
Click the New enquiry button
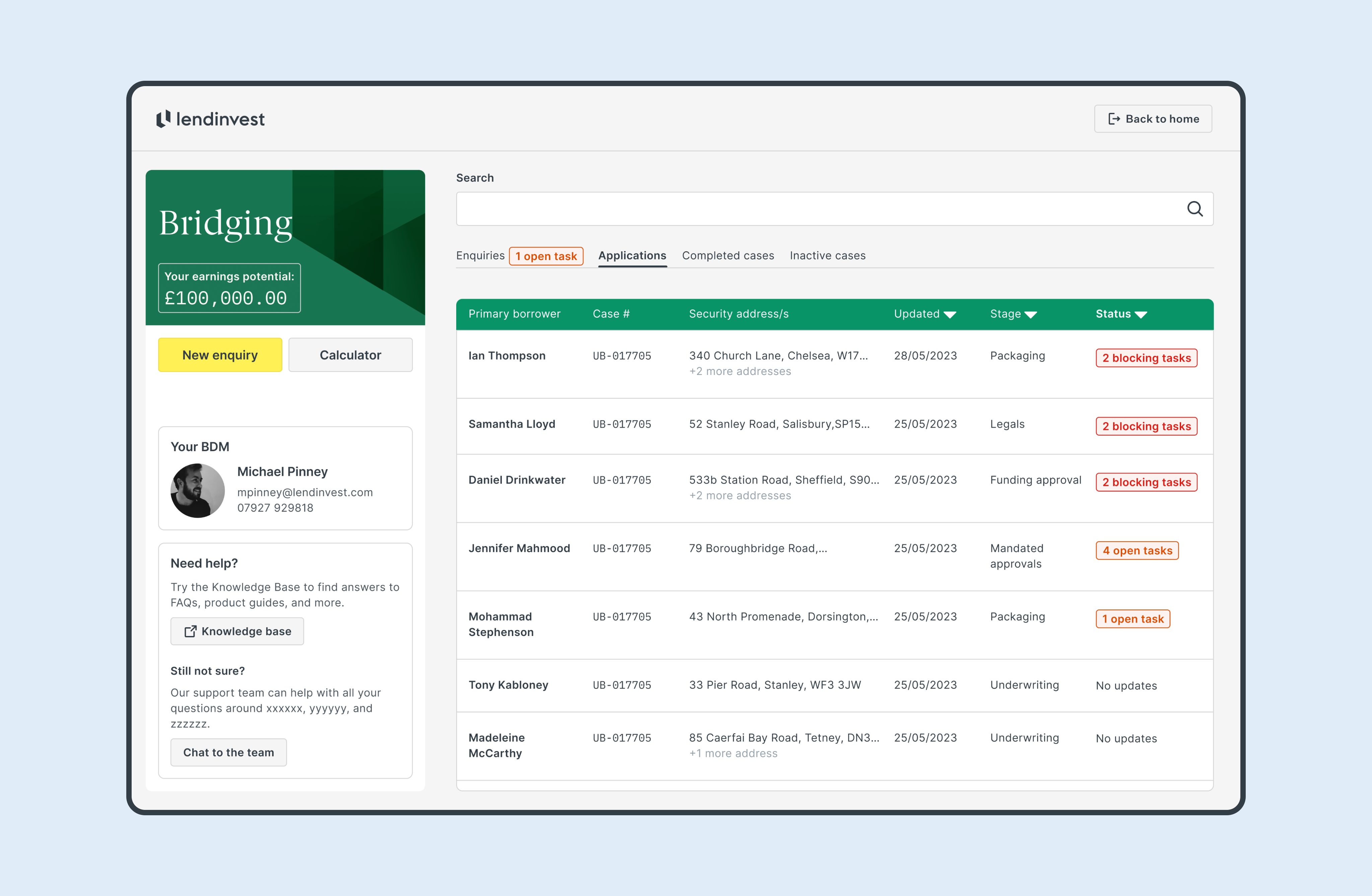click(x=220, y=355)
